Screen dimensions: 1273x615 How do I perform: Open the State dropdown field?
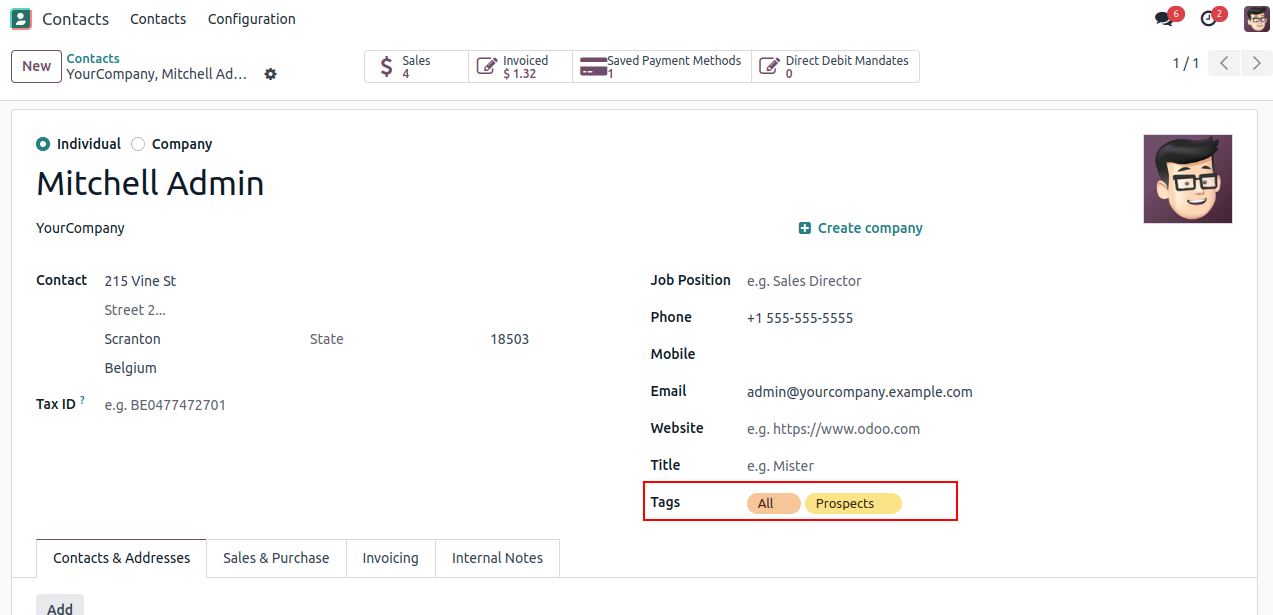[x=394, y=339]
